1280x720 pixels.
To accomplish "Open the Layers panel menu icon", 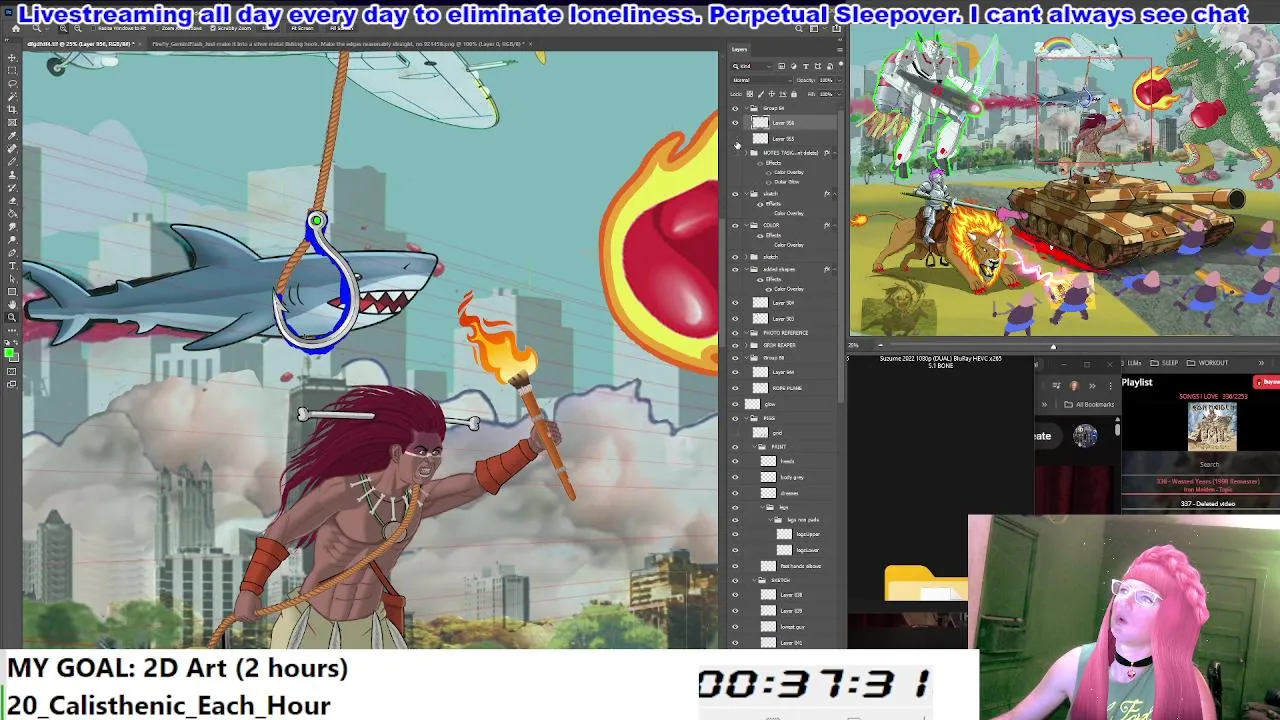I will tap(840, 50).
